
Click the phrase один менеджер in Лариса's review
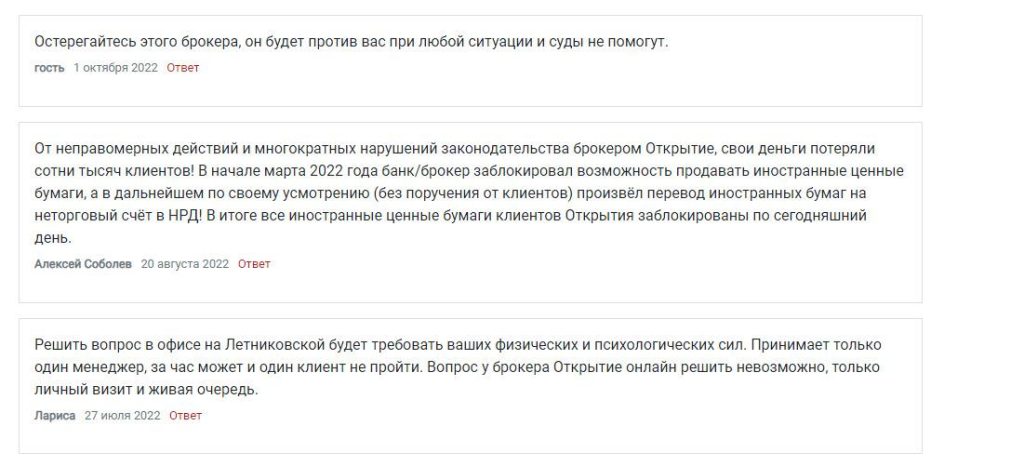click(89, 367)
